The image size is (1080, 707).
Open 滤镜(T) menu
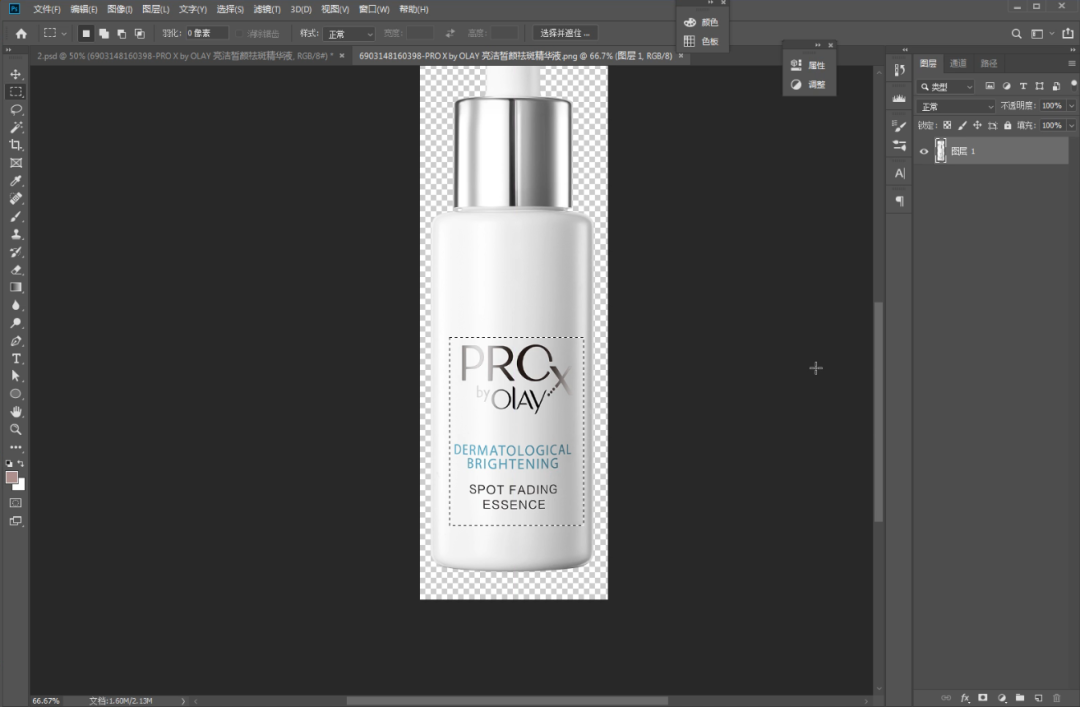[267, 10]
